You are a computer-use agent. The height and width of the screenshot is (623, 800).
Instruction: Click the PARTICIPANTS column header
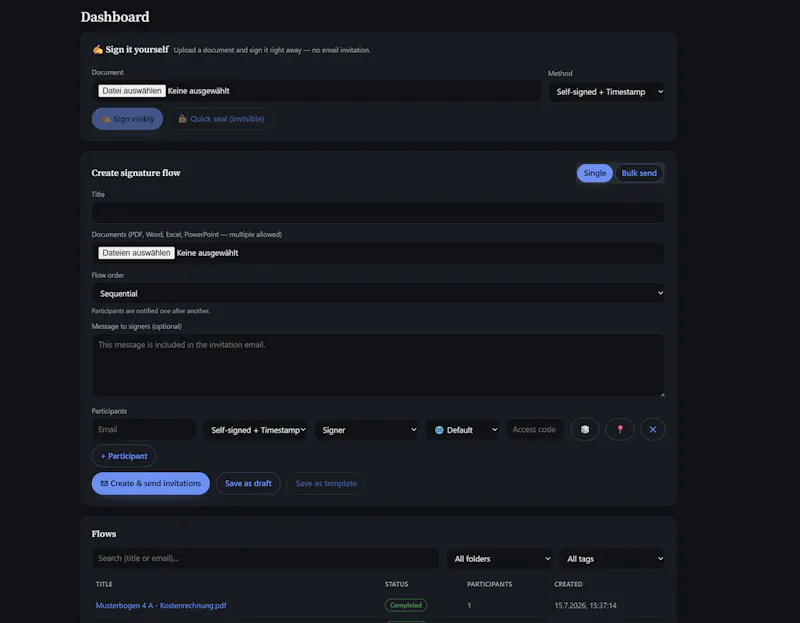pyautogui.click(x=489, y=584)
